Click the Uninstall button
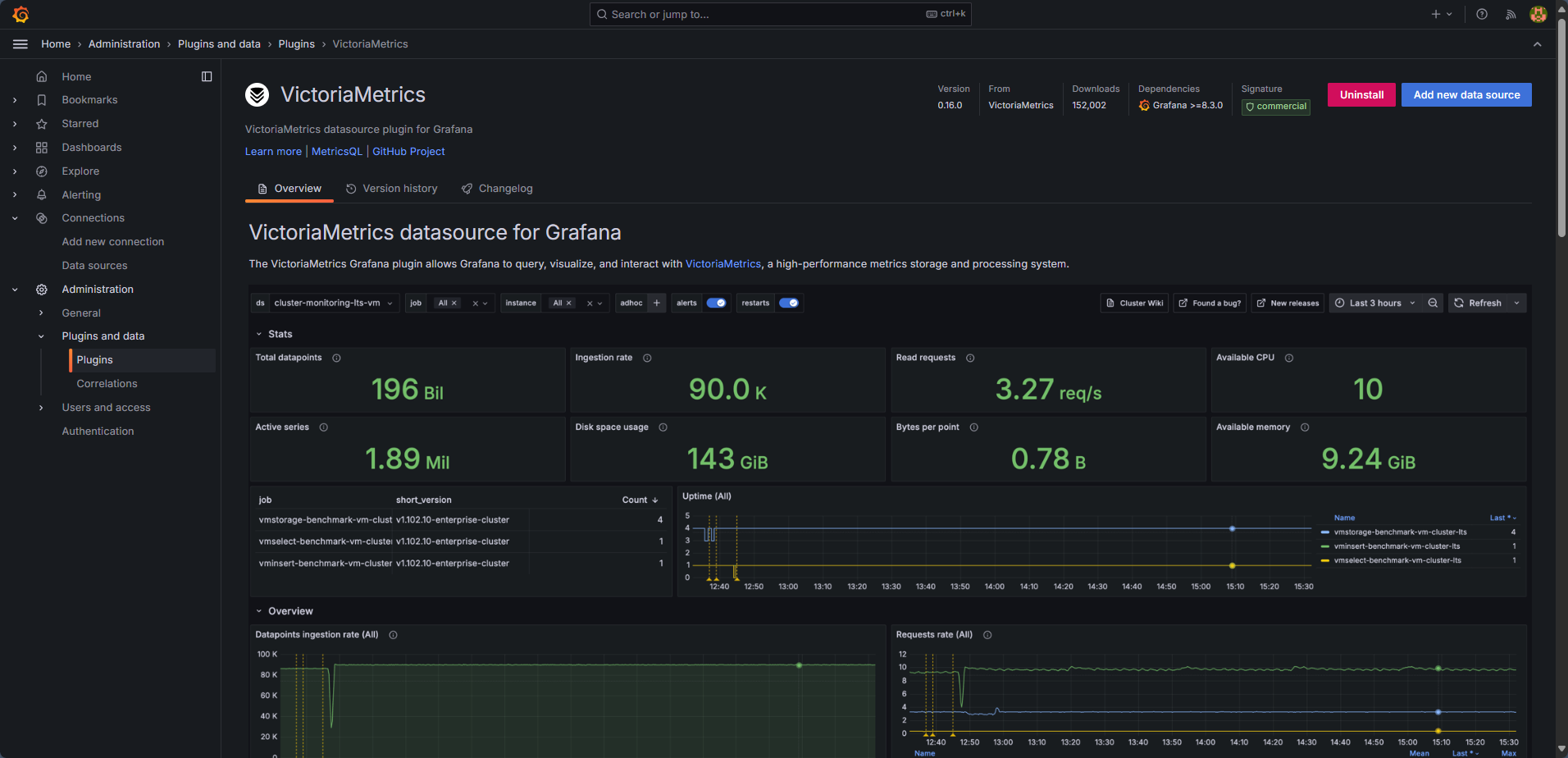Screen dimensions: 1568x758 [1361, 94]
